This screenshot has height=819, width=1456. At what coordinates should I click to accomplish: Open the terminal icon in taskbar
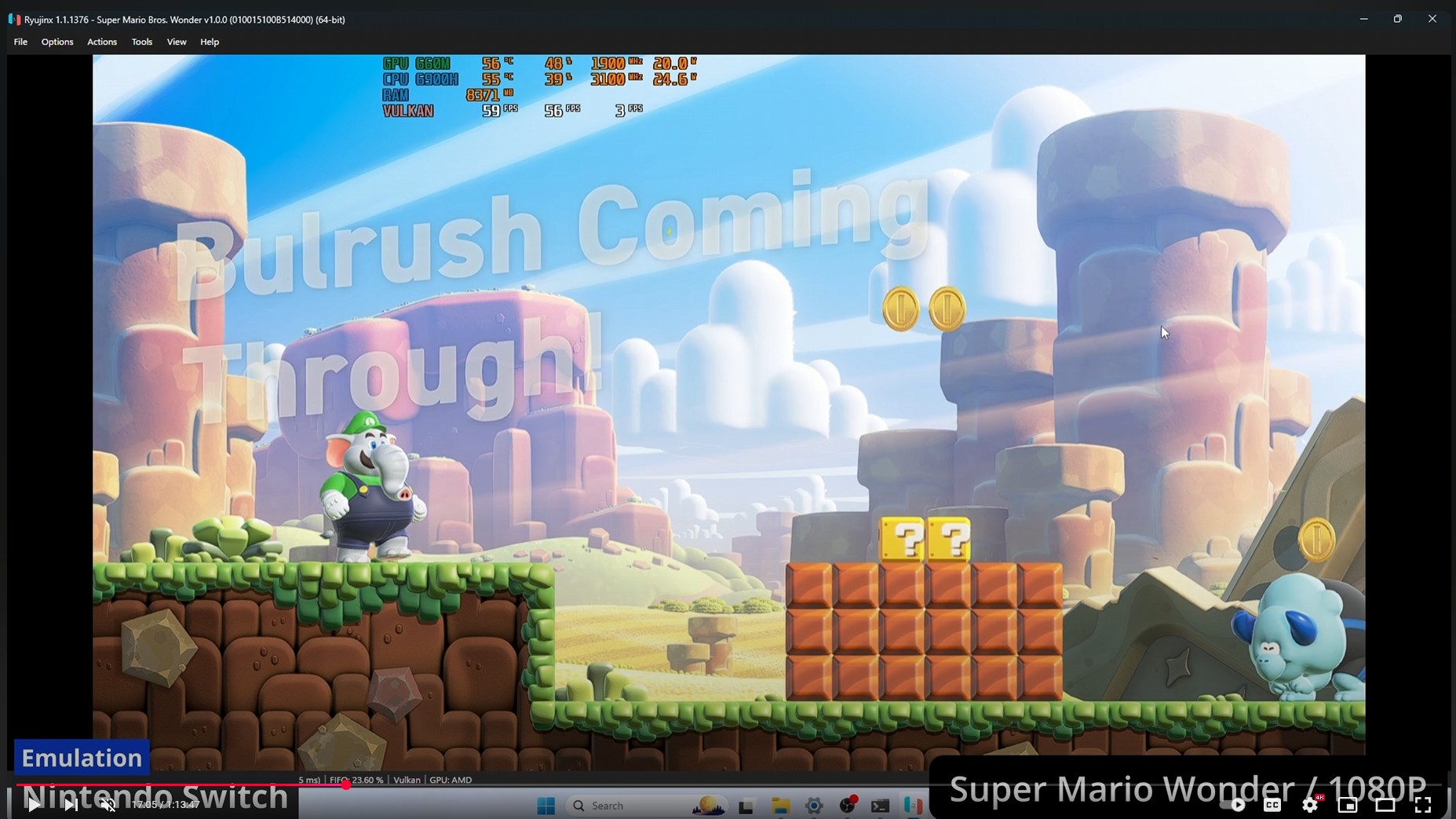881,806
